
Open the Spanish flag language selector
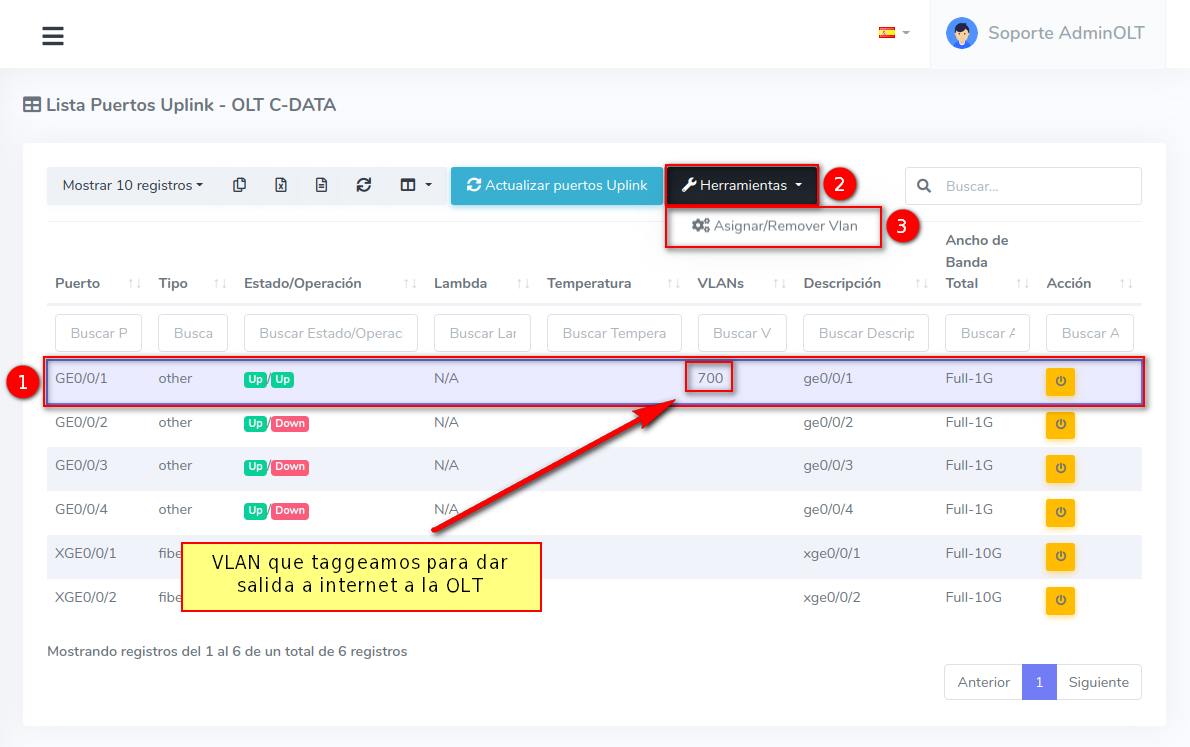(x=893, y=33)
